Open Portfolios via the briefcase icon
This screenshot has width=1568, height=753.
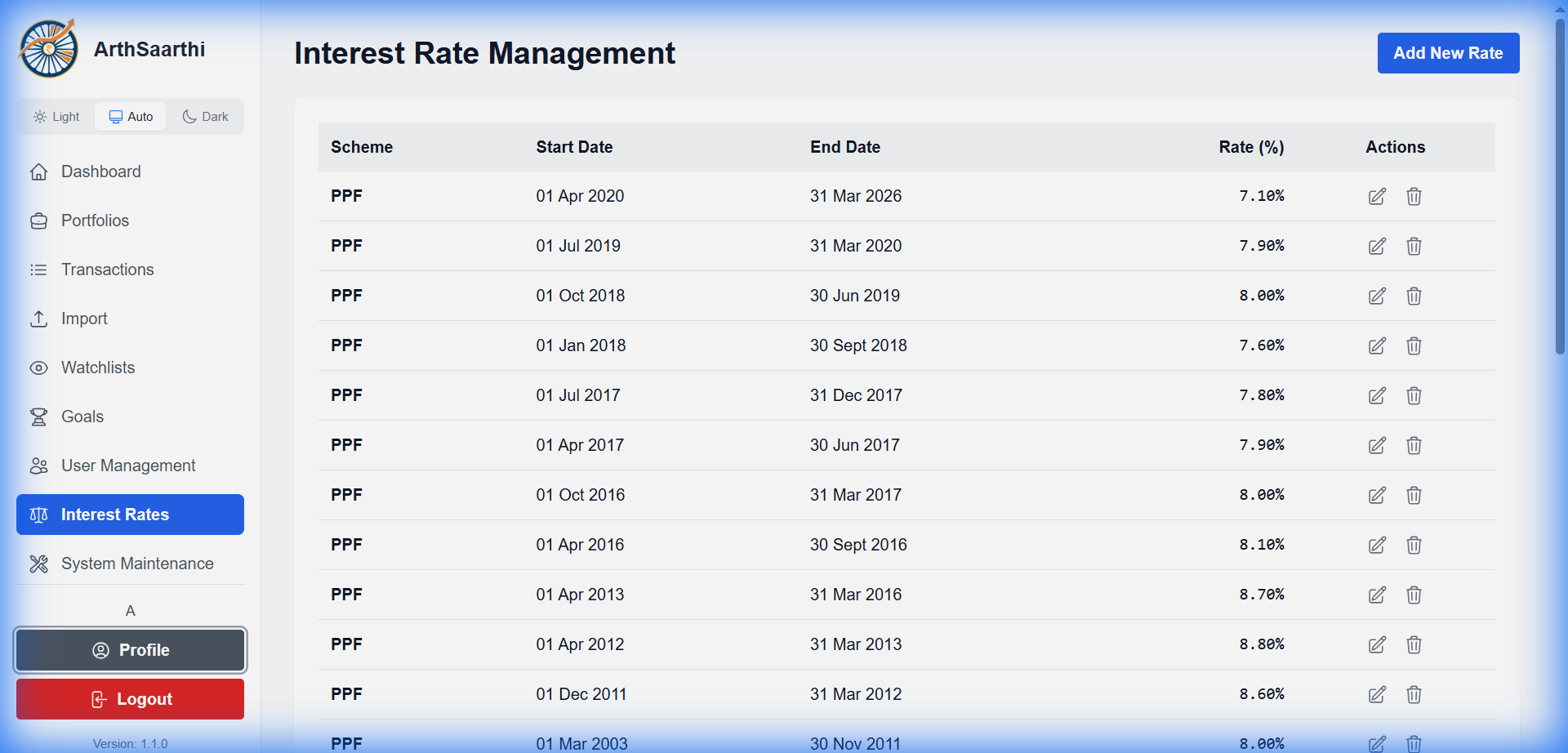tap(39, 220)
